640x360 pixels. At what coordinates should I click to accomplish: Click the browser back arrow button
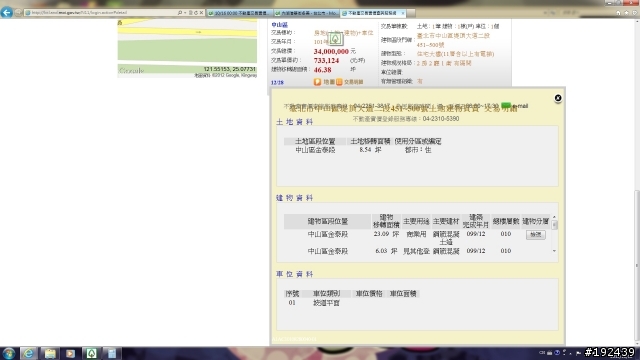[x=7, y=13]
